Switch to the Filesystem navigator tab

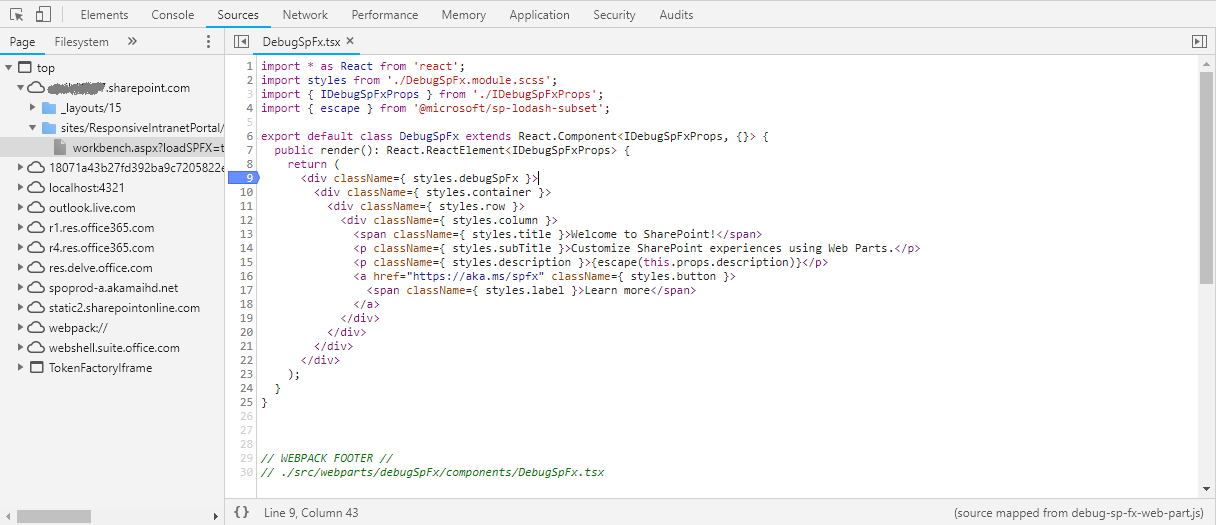coord(82,42)
